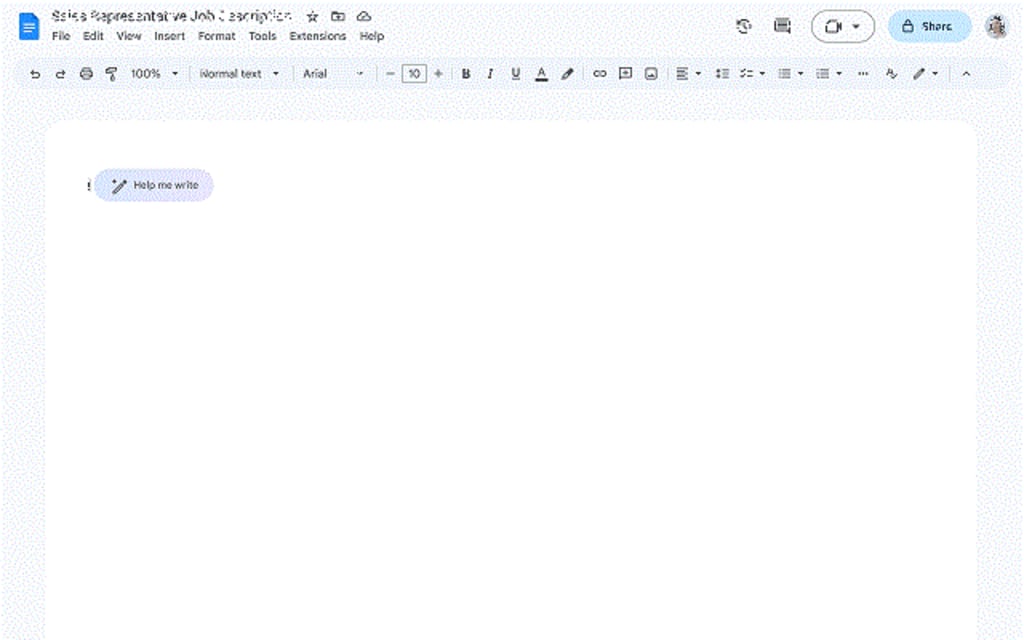Open the 100% zoom dropdown
The width and height of the screenshot is (1024, 640).
(x=154, y=74)
